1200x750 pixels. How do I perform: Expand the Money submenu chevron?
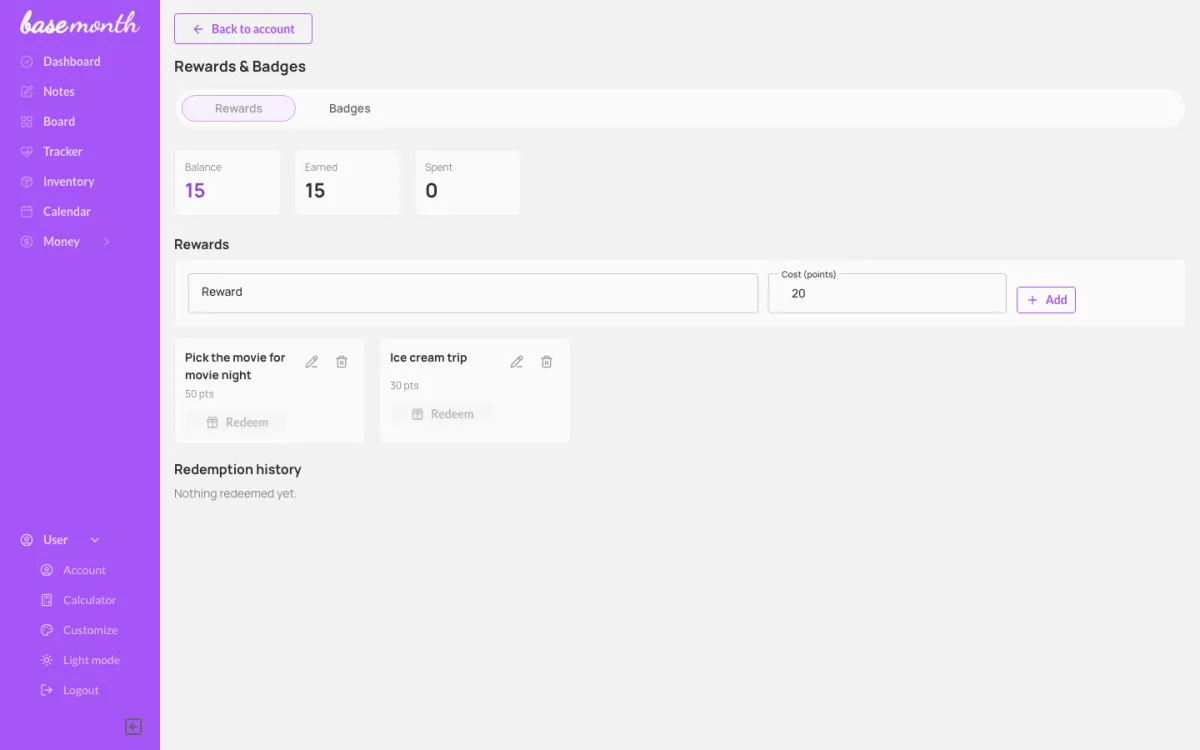point(106,242)
